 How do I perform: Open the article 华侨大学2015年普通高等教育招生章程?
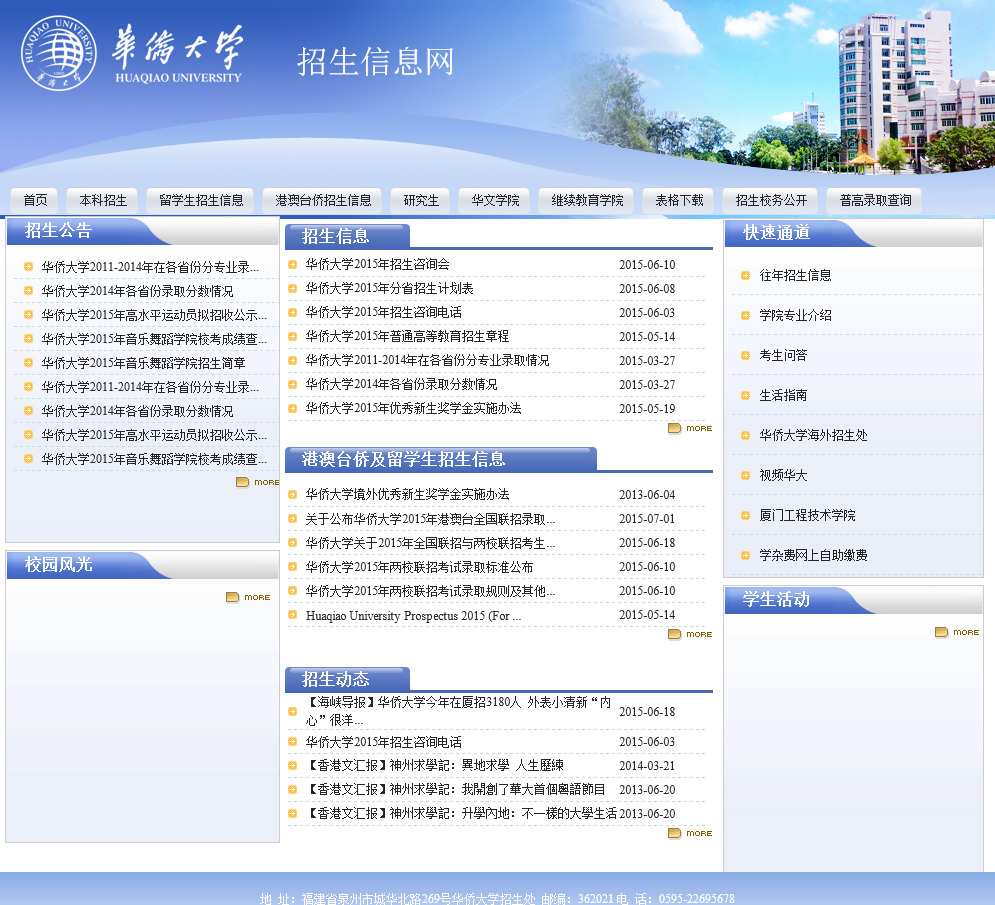pyautogui.click(x=407, y=336)
